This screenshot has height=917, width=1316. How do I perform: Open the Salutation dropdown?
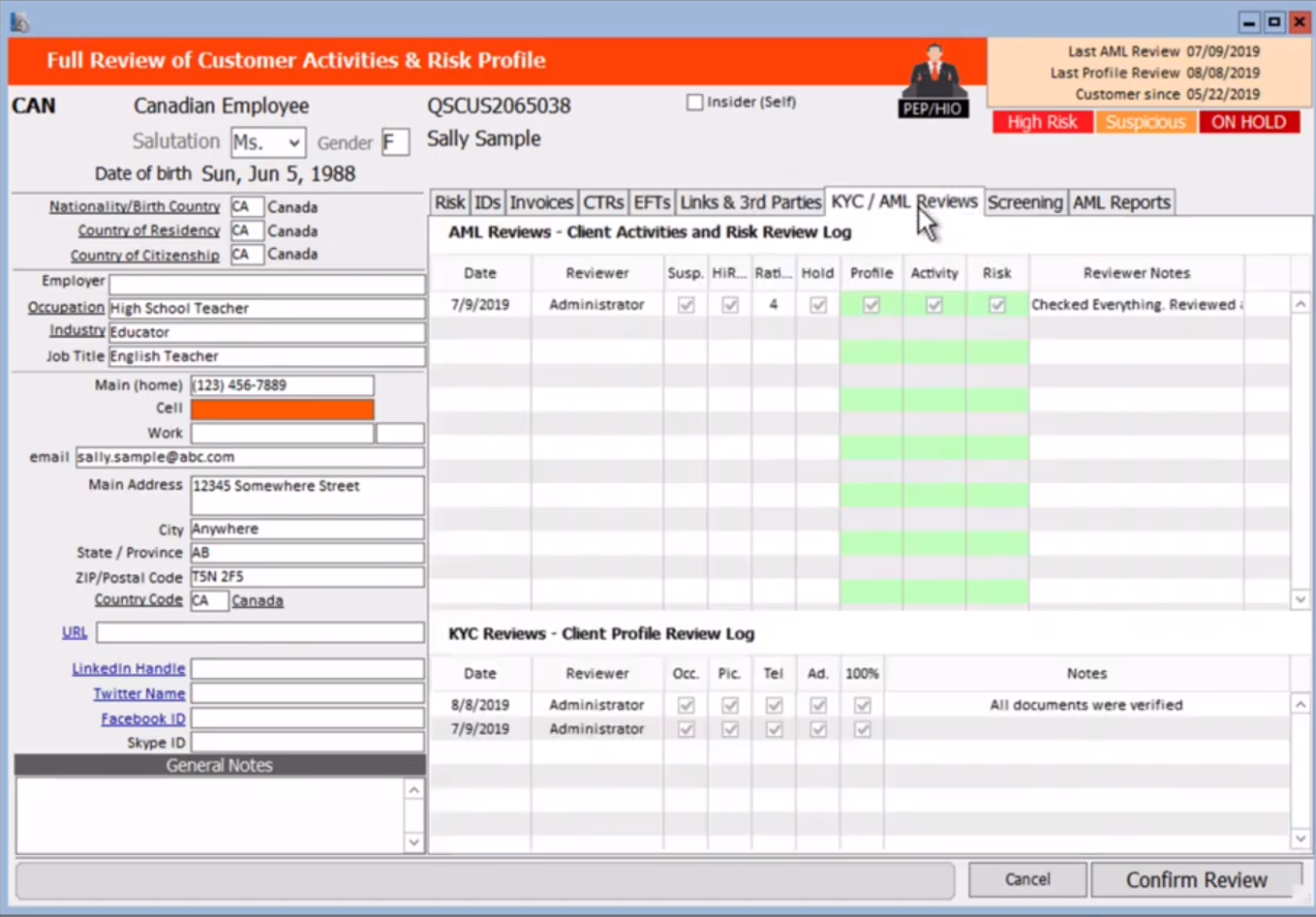pyautogui.click(x=292, y=141)
